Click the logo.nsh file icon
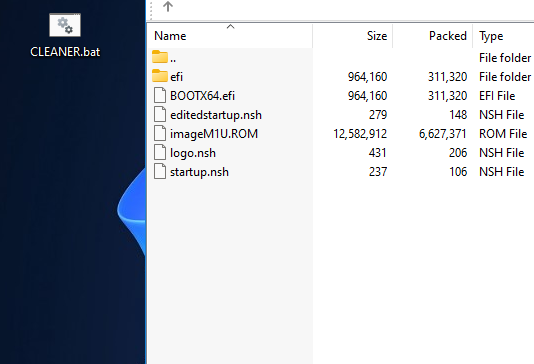534x364 pixels. pyautogui.click(x=160, y=152)
